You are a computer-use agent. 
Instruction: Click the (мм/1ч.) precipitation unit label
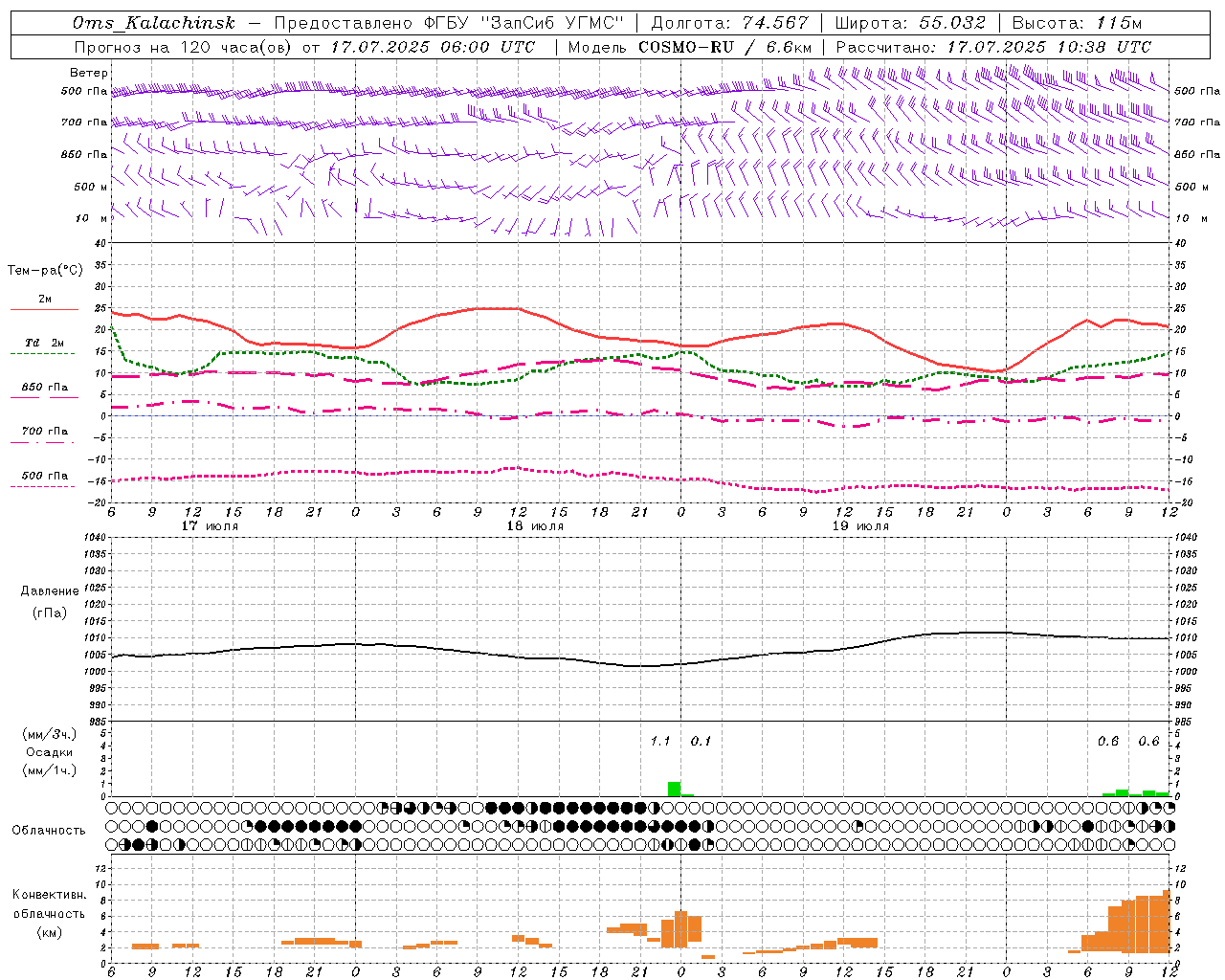[50, 770]
